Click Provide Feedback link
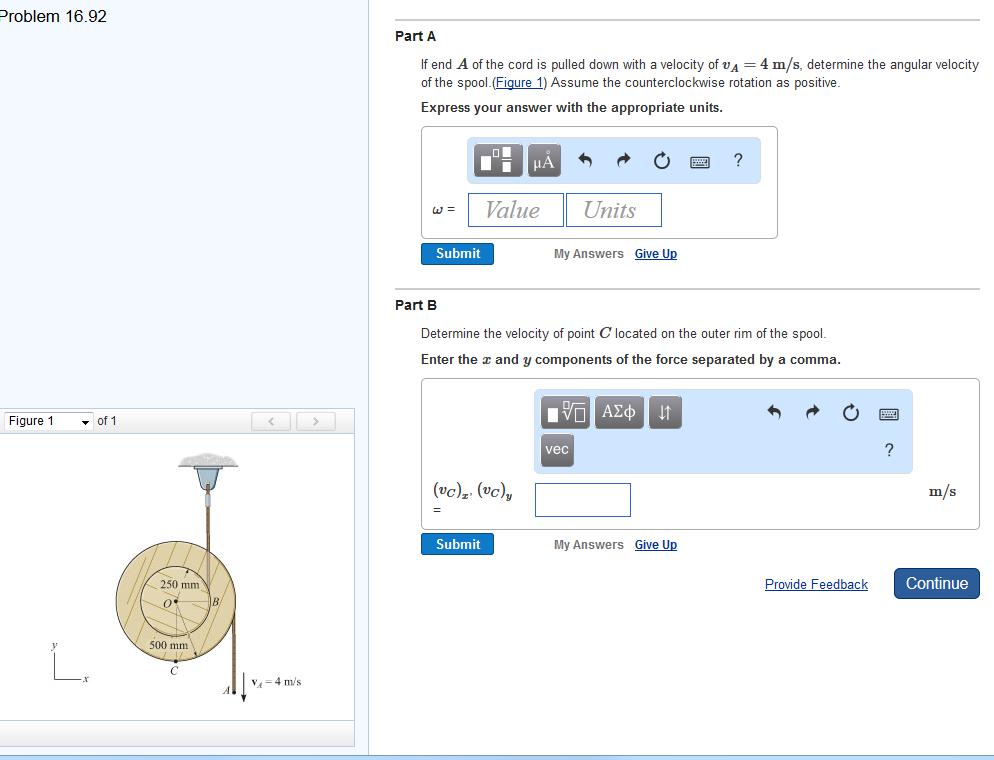The height and width of the screenshot is (760, 994). [816, 584]
